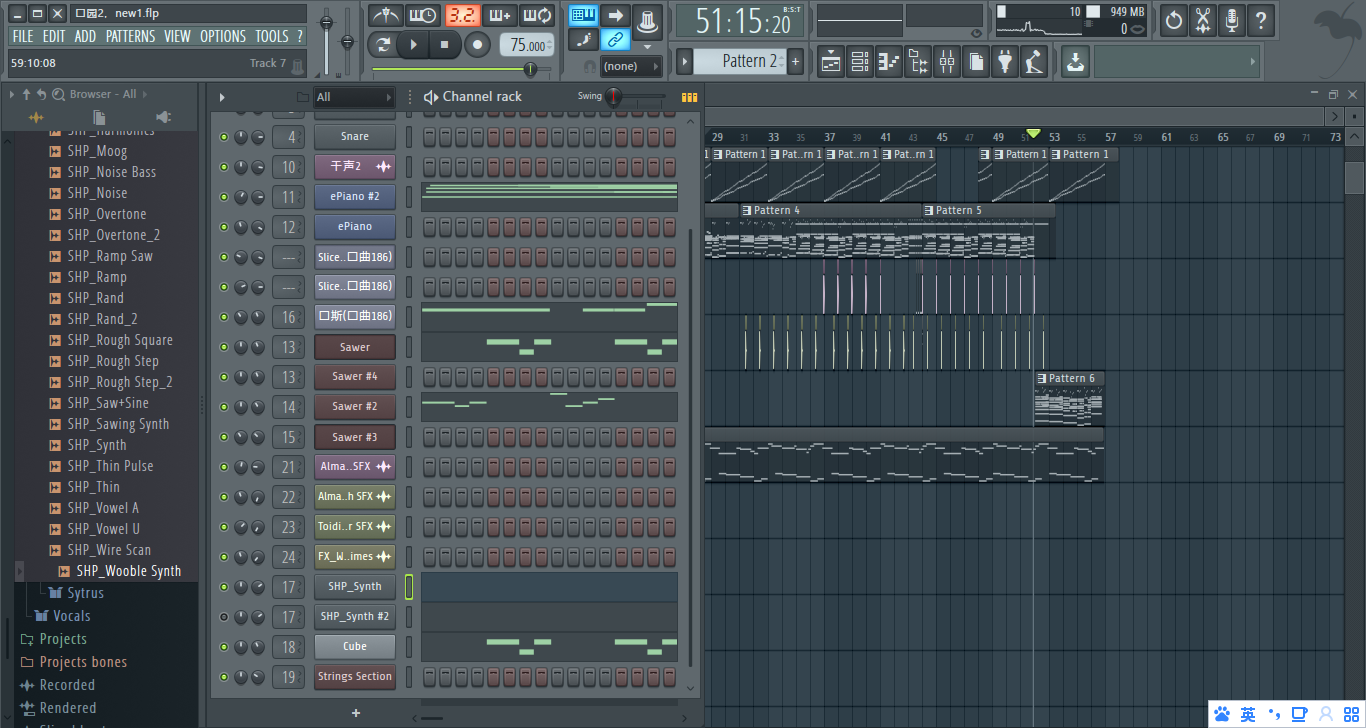Image resolution: width=1366 pixels, height=728 pixels.
Task: Toggle mute LED of Cube channel
Action: point(224,647)
